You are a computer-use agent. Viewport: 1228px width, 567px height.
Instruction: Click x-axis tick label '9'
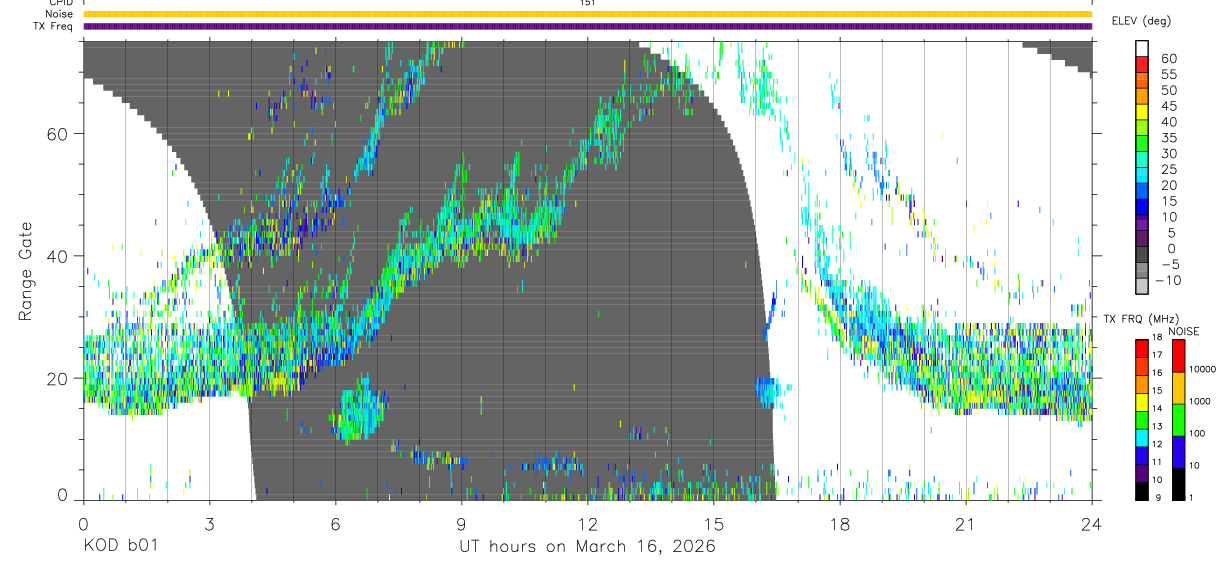coord(461,523)
